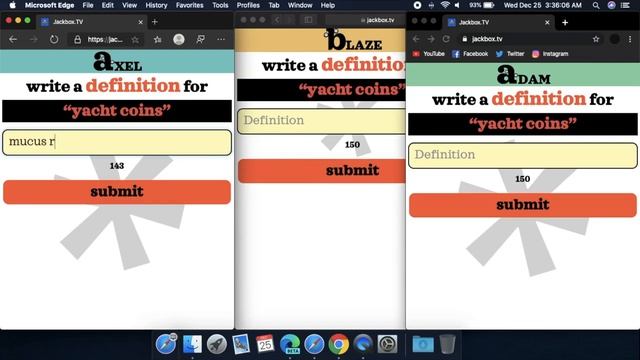Viewport: 640px width, 360px height.
Task: Go forward in the Chrome window
Action: [x=431, y=39]
